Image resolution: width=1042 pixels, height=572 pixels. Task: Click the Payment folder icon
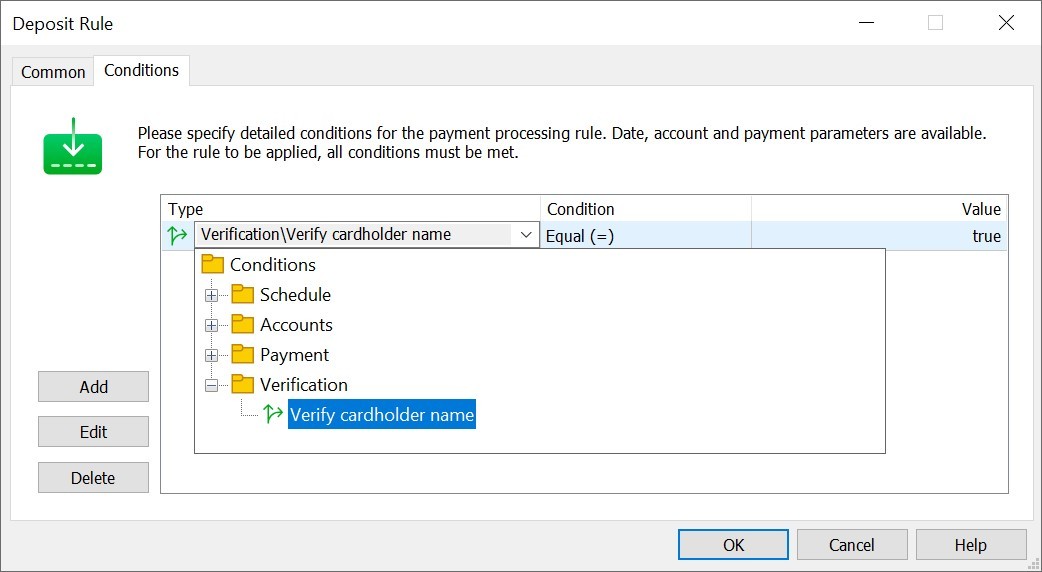(x=242, y=355)
